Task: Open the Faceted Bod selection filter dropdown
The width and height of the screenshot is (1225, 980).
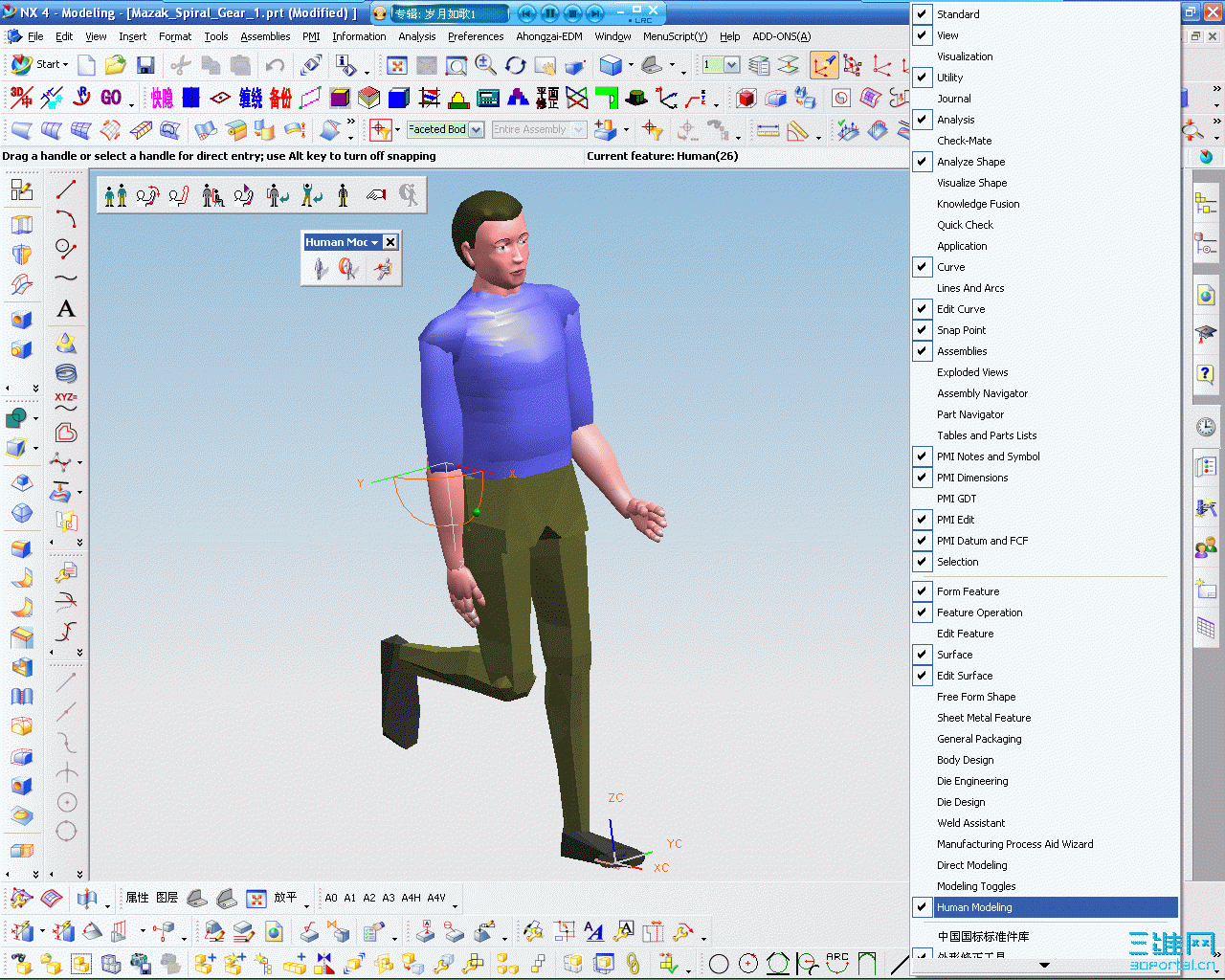Action: pos(477,128)
